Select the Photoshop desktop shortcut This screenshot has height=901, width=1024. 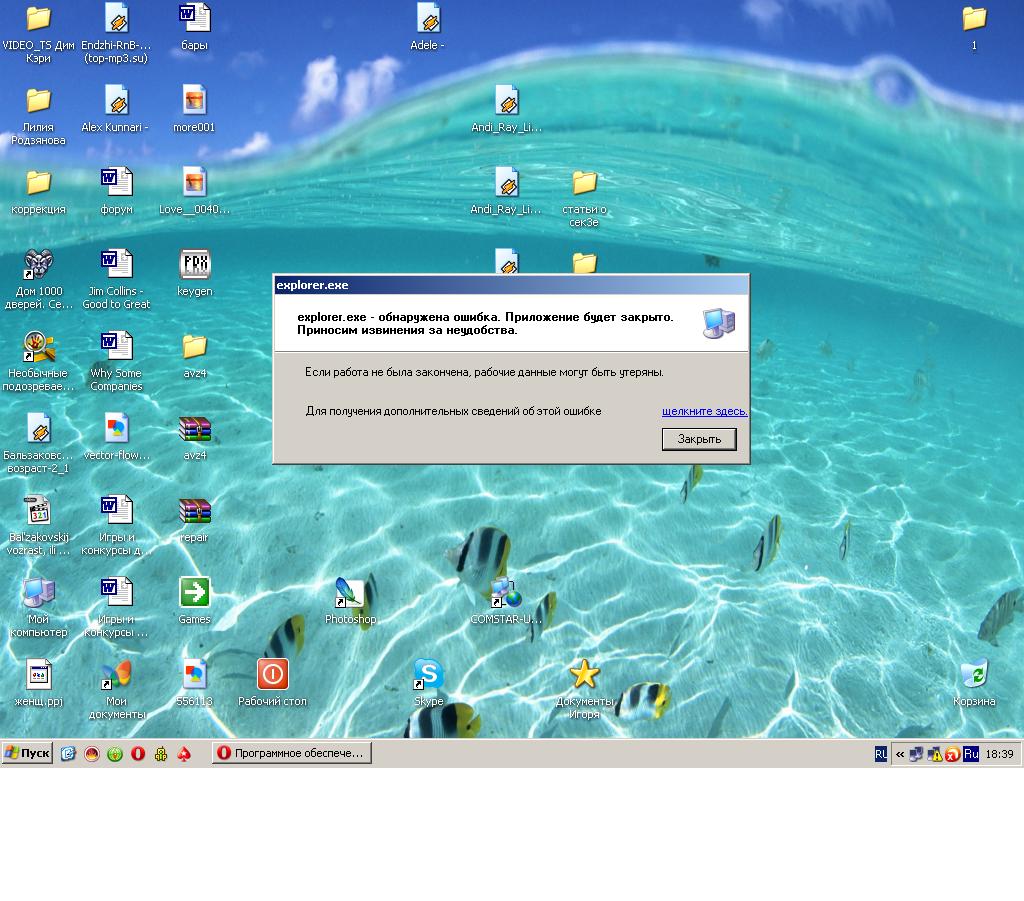350,593
